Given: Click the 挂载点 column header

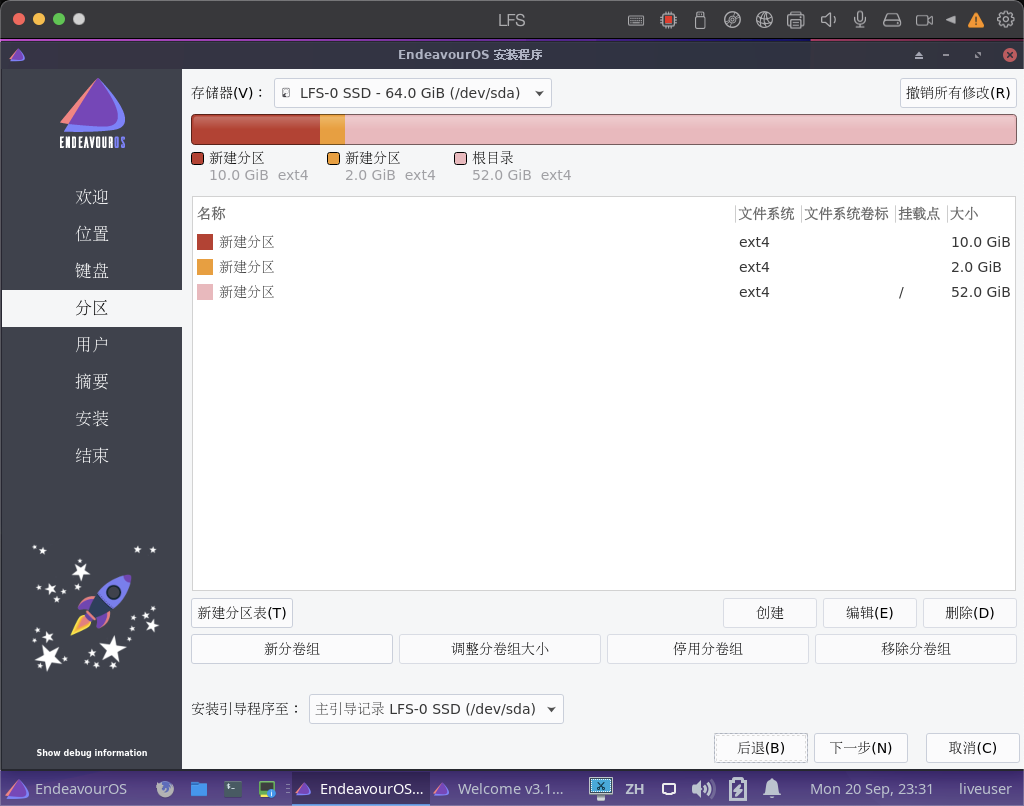Looking at the screenshot, I should 919,214.
